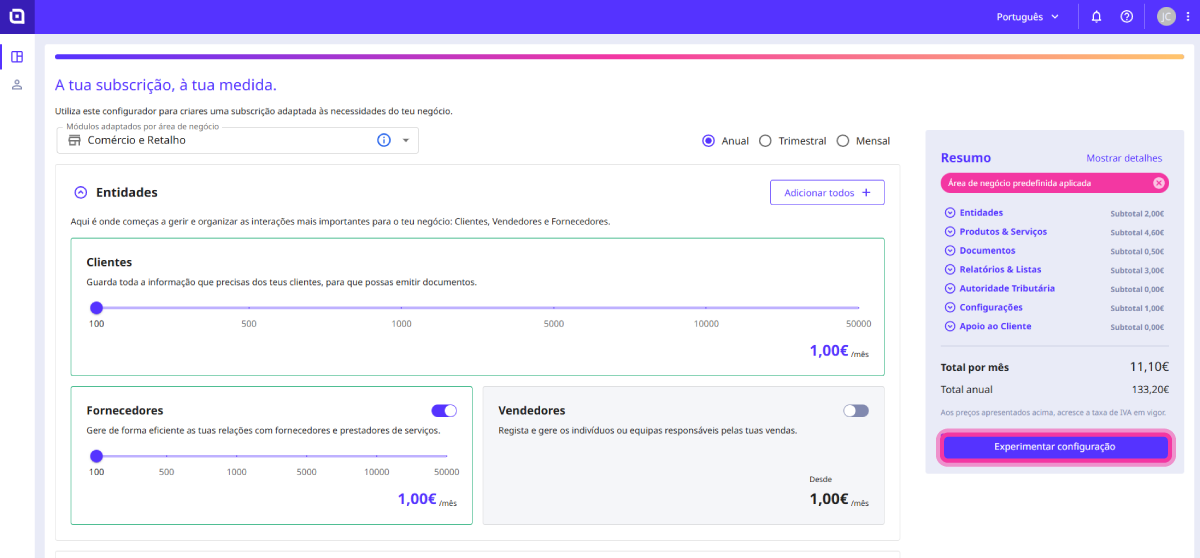1200x558 pixels.
Task: Open the vertical three-dot menu
Action: (1187, 17)
